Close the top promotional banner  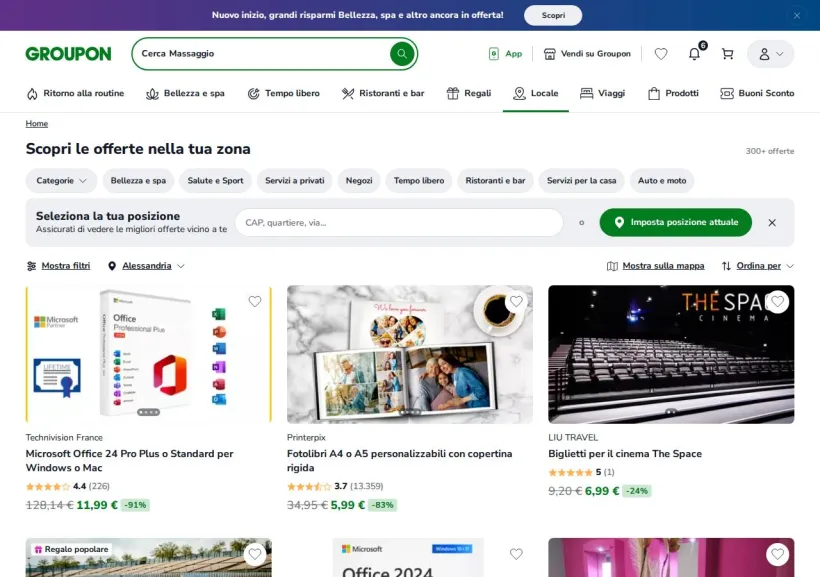point(797,16)
